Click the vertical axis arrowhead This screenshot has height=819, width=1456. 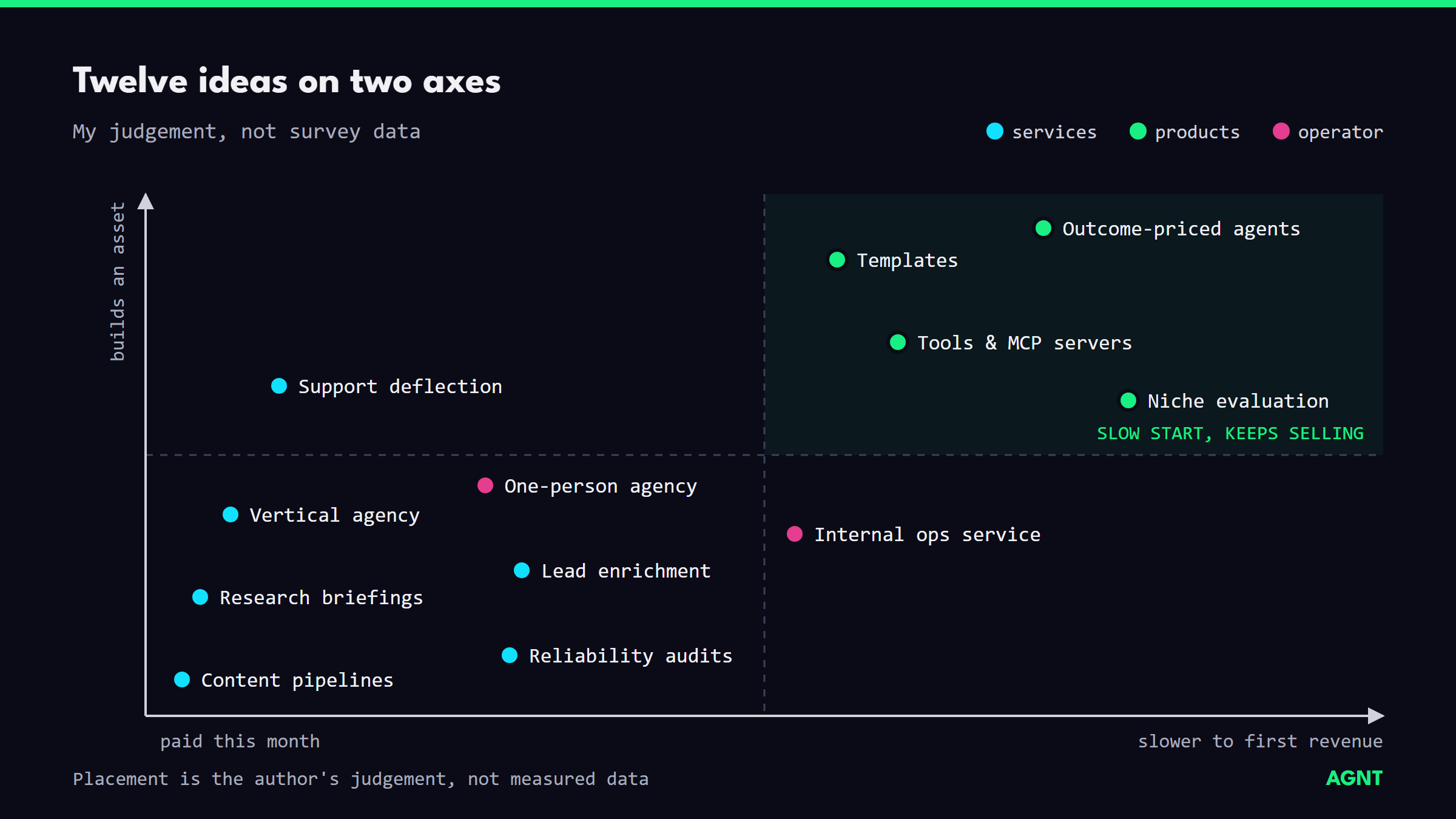(146, 201)
